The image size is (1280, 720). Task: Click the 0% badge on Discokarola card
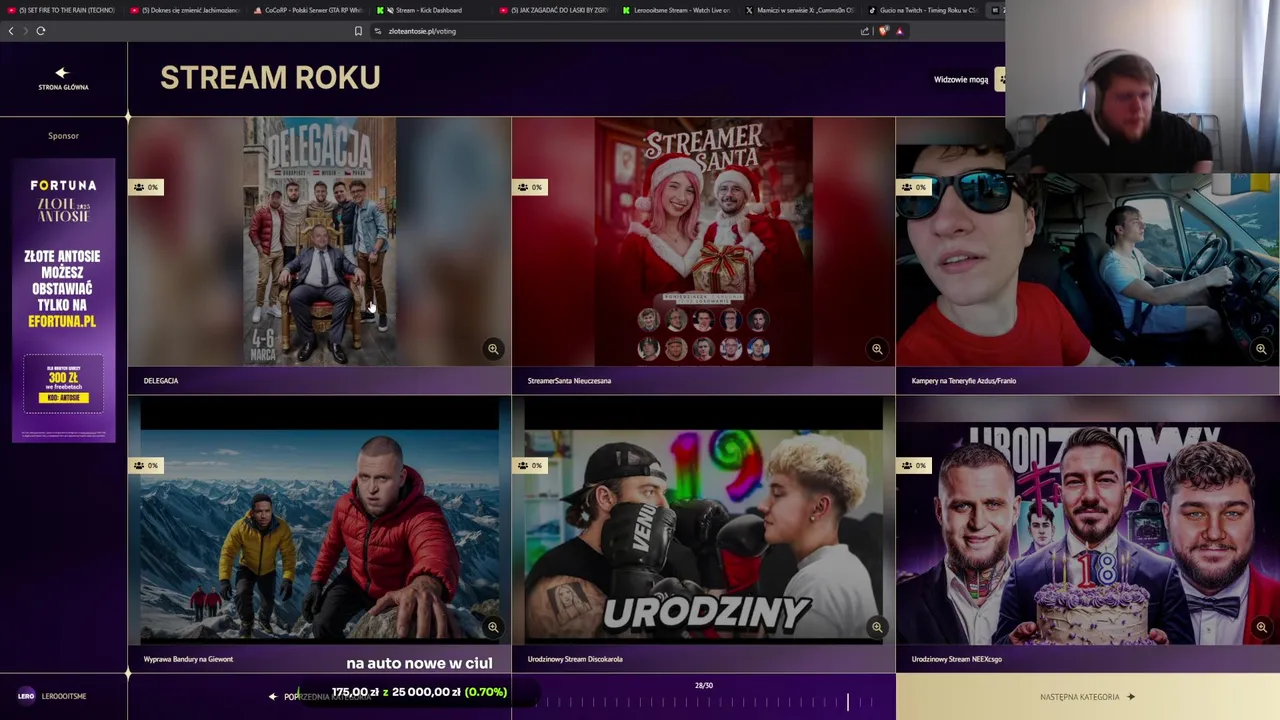click(530, 465)
